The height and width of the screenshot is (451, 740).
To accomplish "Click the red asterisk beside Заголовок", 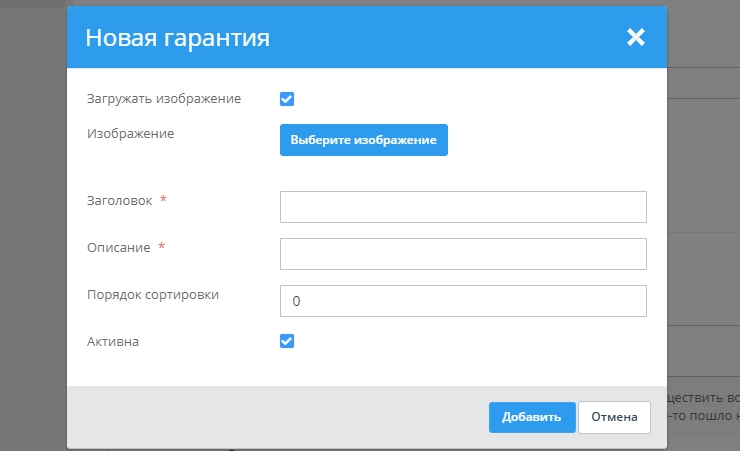I will (163, 200).
